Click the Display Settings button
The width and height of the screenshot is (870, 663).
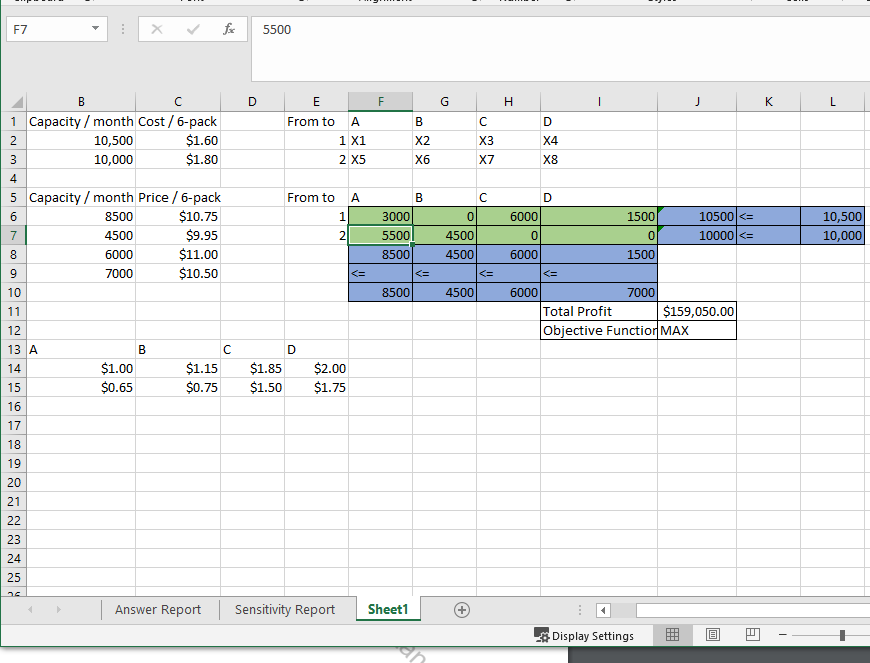coord(595,635)
